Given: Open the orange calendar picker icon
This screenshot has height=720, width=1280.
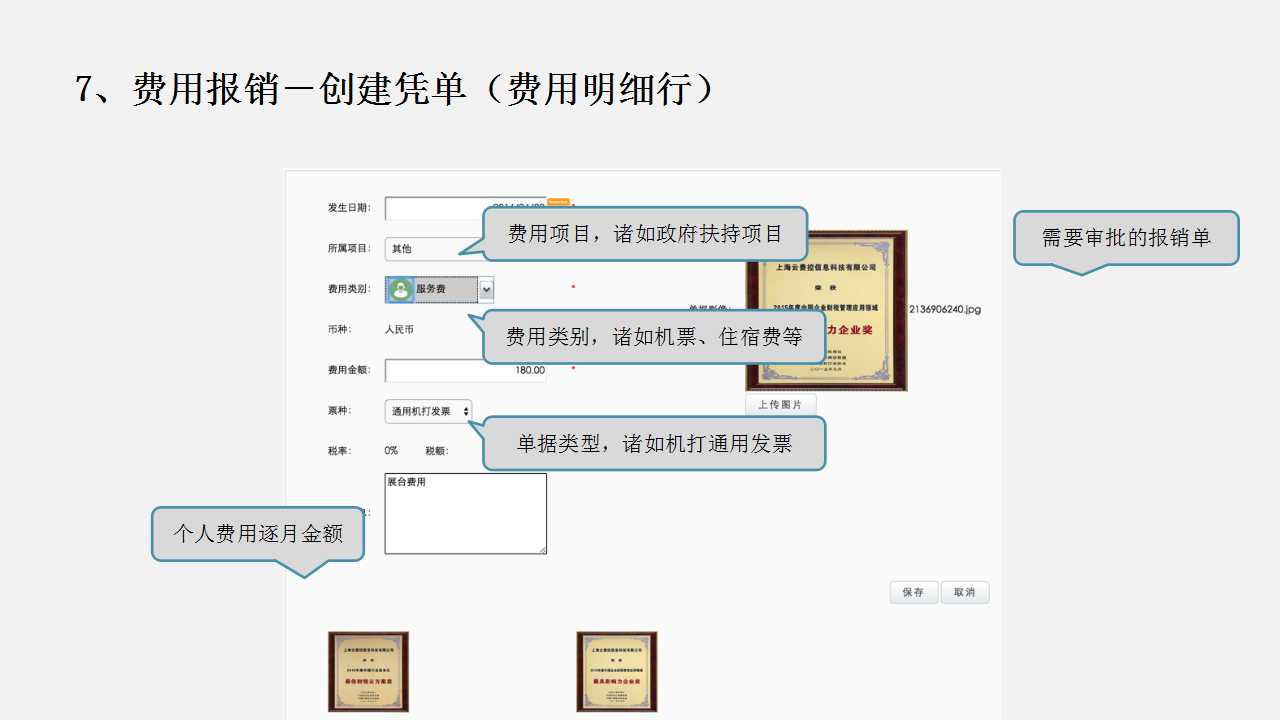Looking at the screenshot, I should (558, 202).
